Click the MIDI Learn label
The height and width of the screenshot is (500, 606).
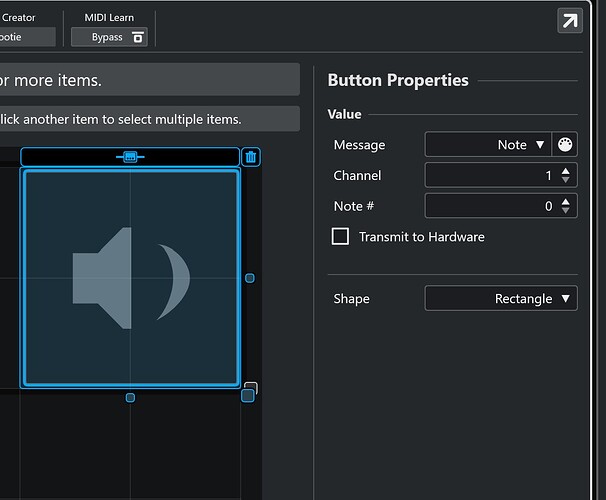tap(109, 18)
